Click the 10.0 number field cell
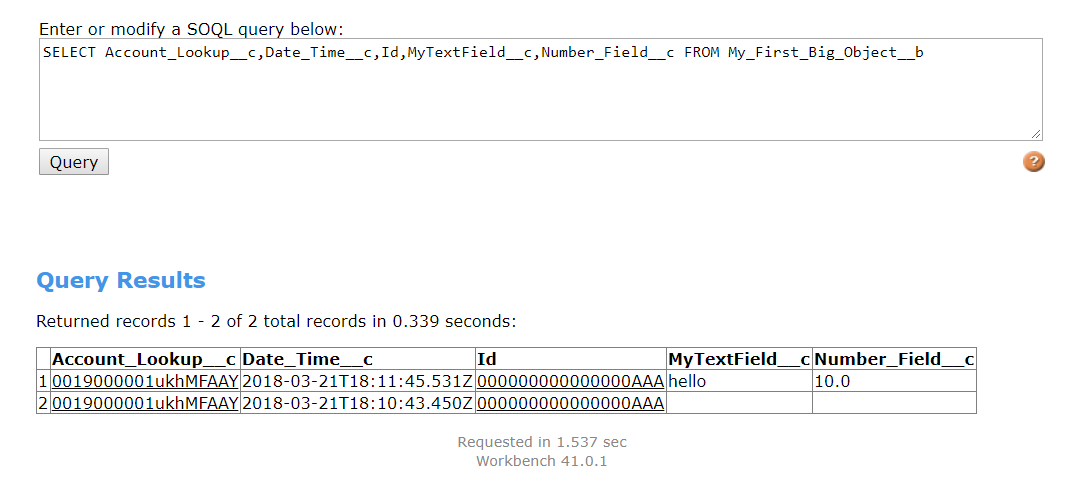Screen dimensions: 1072x492 click(894, 381)
